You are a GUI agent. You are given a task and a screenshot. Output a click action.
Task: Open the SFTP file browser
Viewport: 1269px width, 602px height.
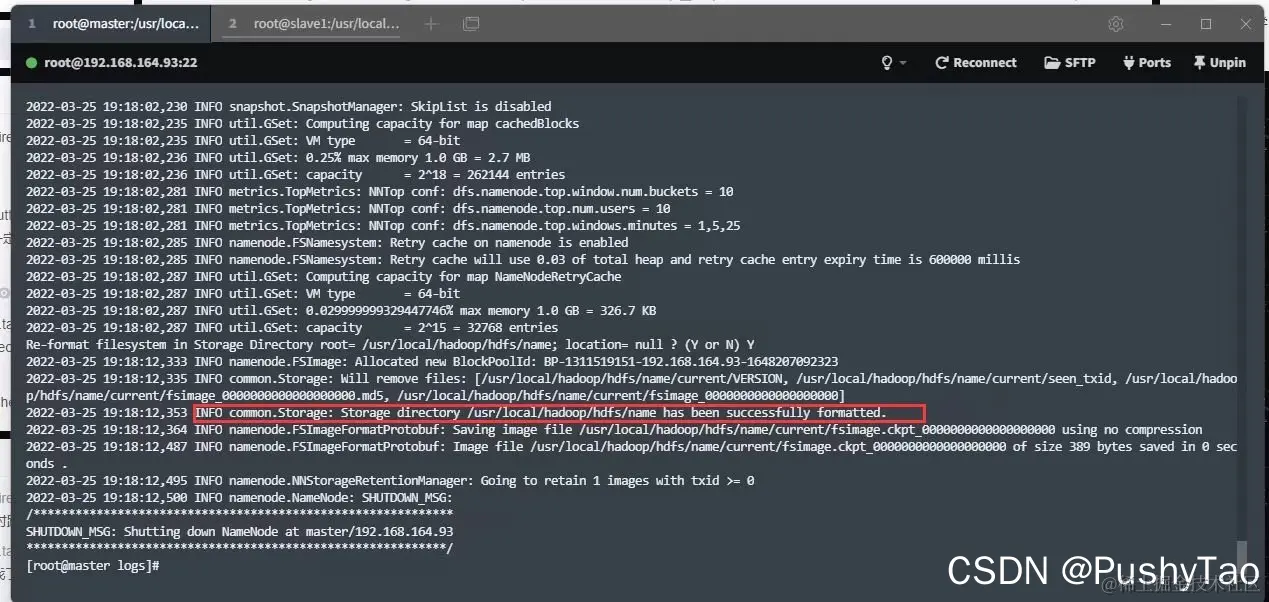(1070, 62)
